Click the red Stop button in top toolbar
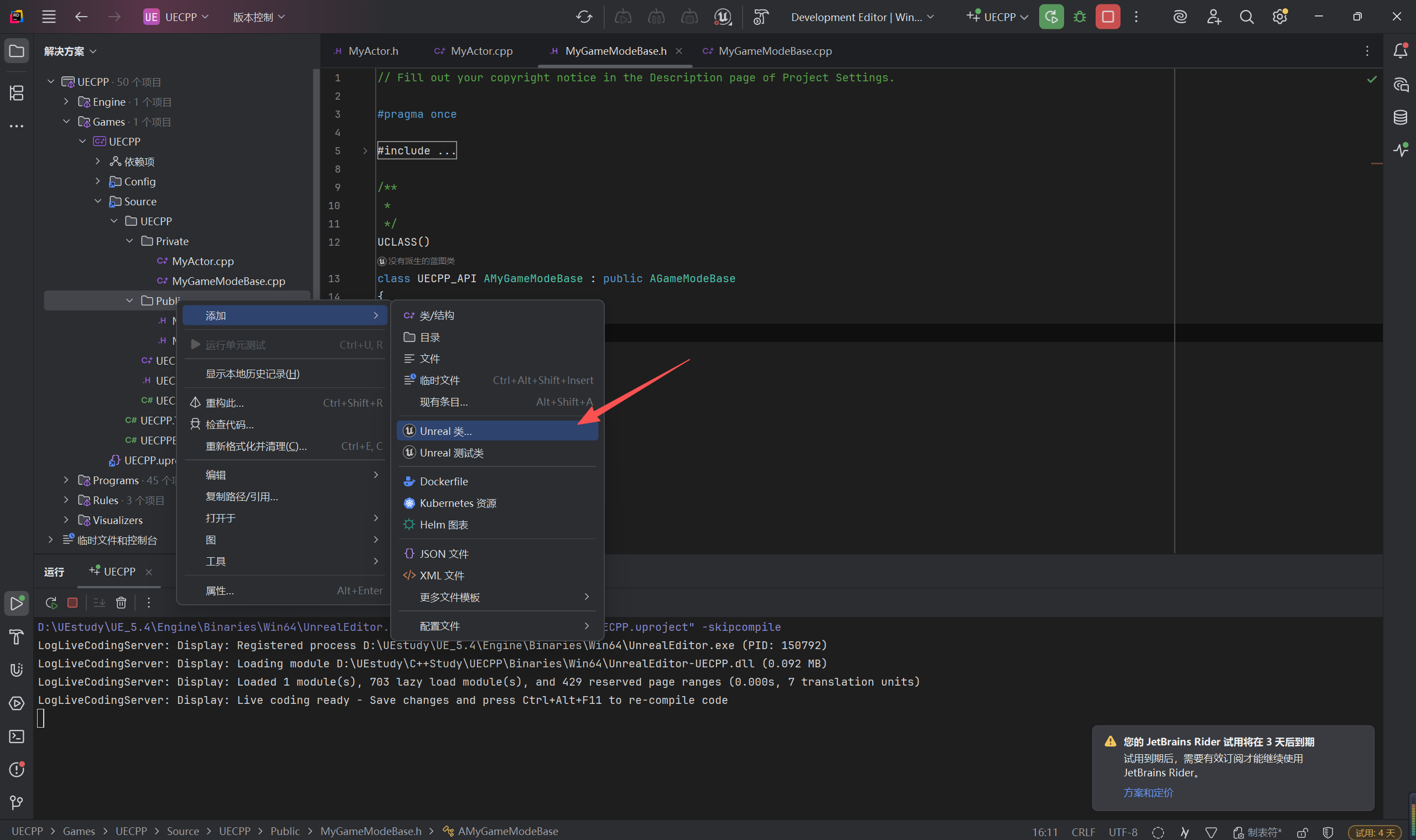This screenshot has width=1416, height=840. click(x=1107, y=17)
